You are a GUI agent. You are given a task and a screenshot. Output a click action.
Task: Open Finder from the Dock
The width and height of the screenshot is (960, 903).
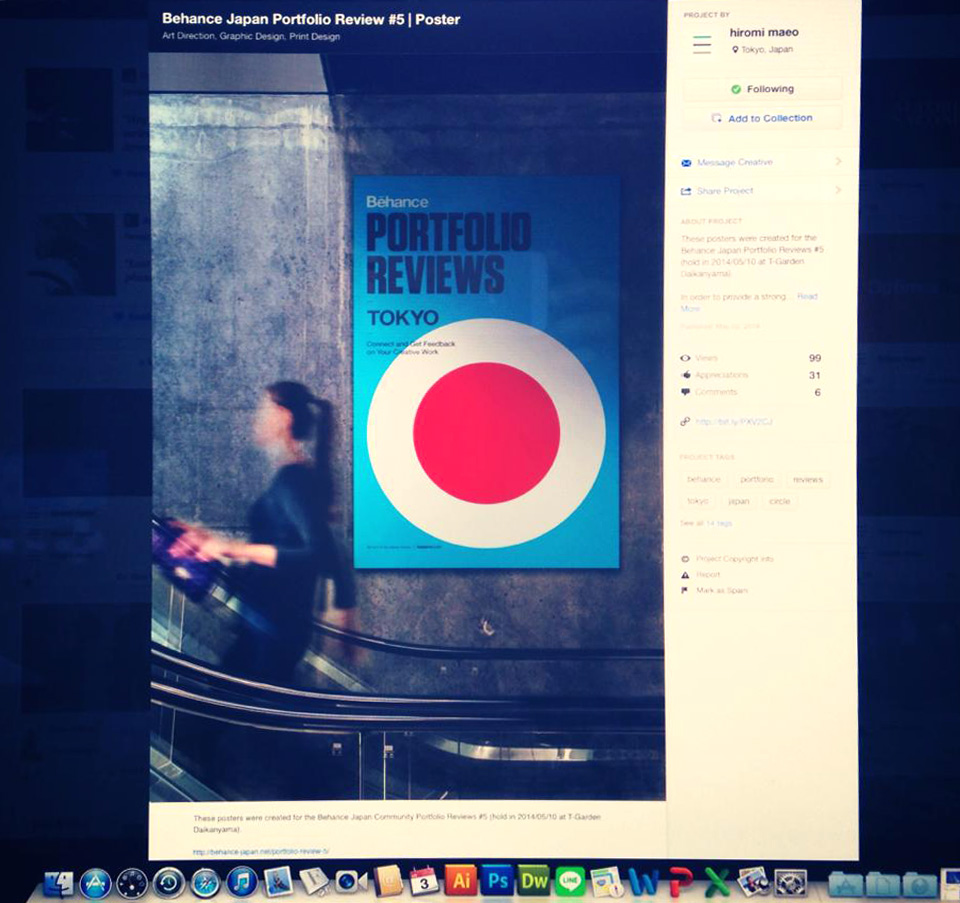[x=59, y=884]
